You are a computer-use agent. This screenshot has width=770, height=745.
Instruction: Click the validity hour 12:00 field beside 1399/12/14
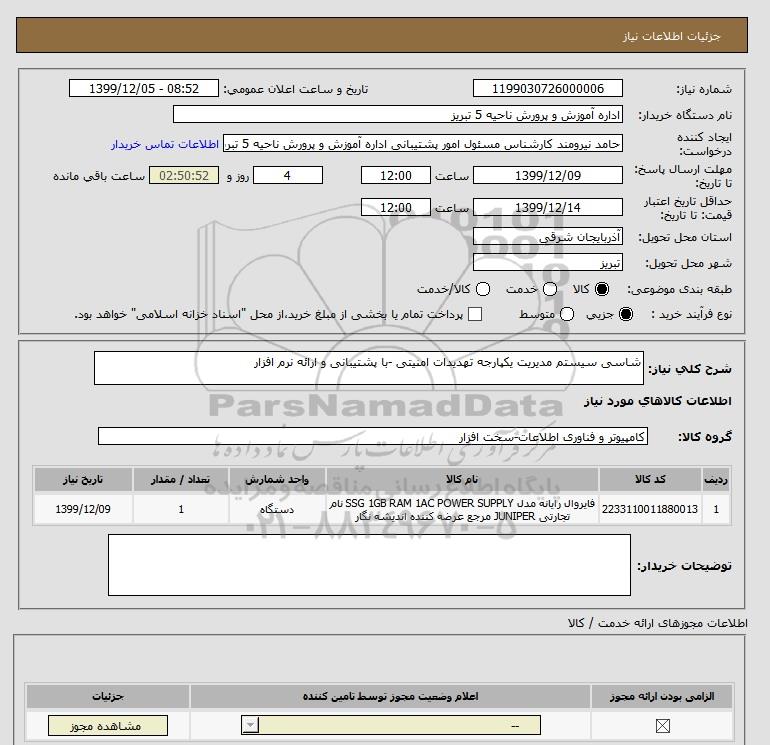(396, 207)
